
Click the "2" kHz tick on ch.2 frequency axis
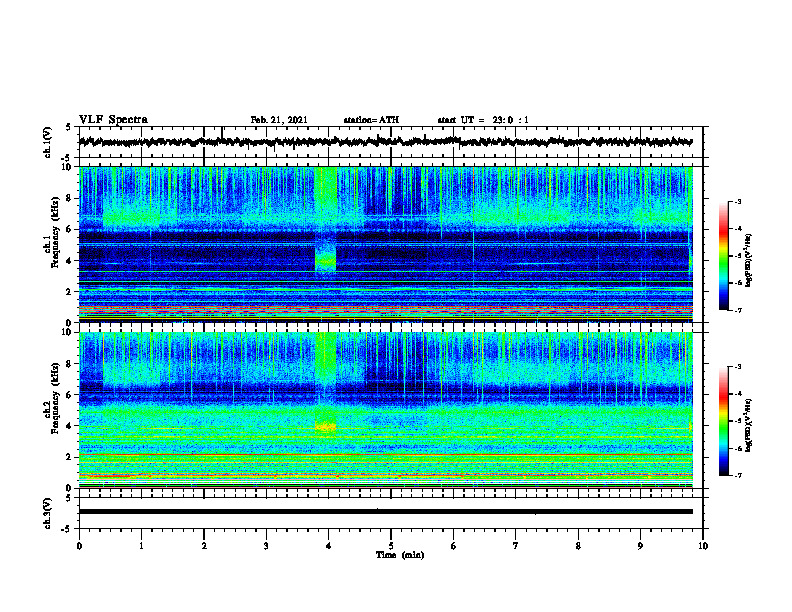coord(69,457)
